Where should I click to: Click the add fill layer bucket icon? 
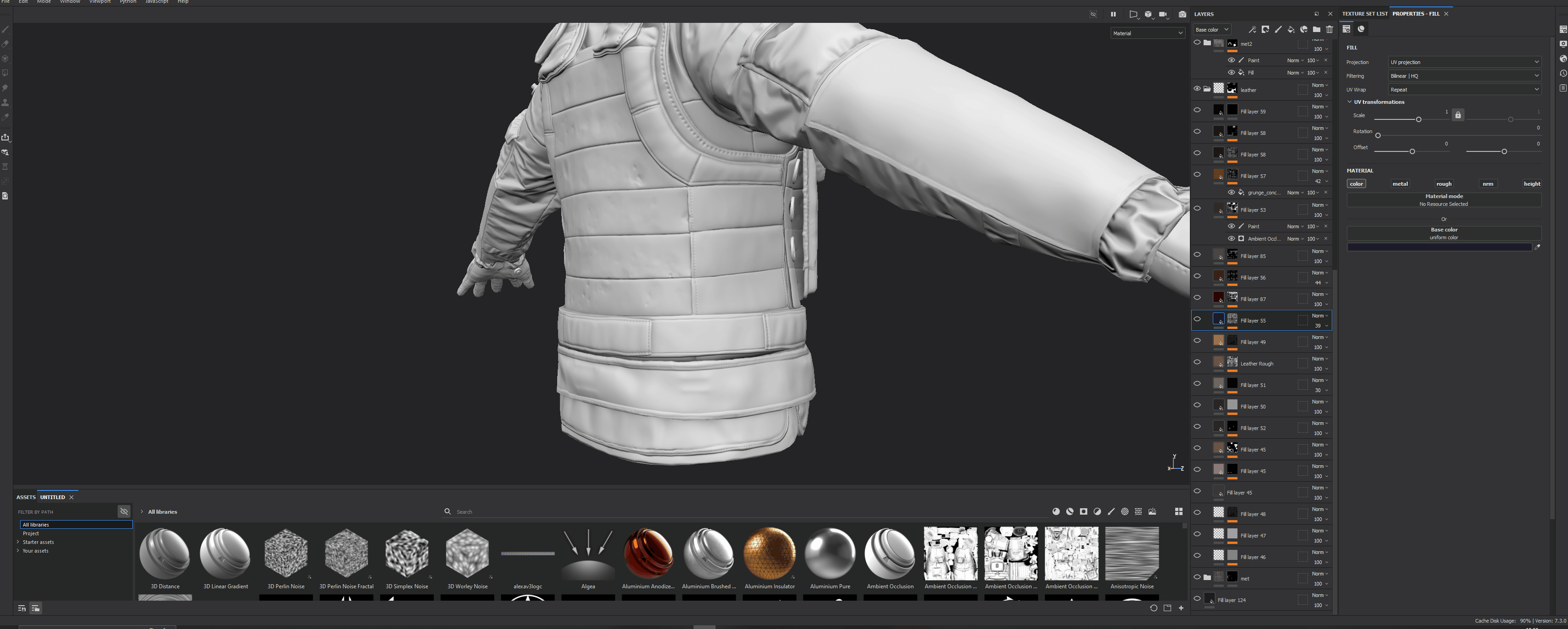1291,29
